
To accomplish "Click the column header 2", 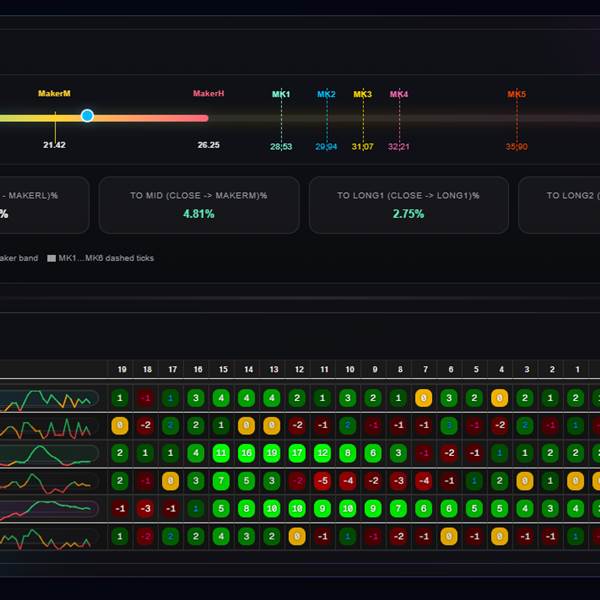I will pos(552,369).
